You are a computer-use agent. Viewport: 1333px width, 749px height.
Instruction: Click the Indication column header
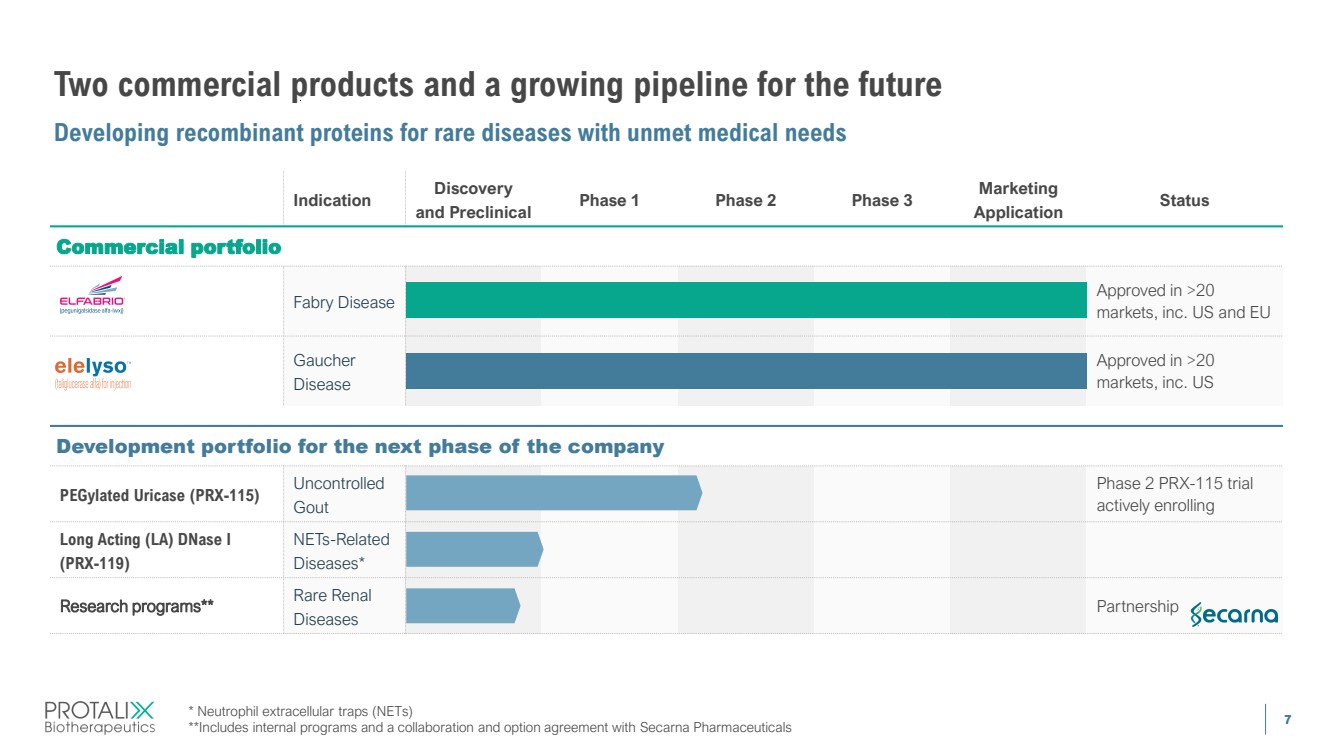tap(332, 200)
